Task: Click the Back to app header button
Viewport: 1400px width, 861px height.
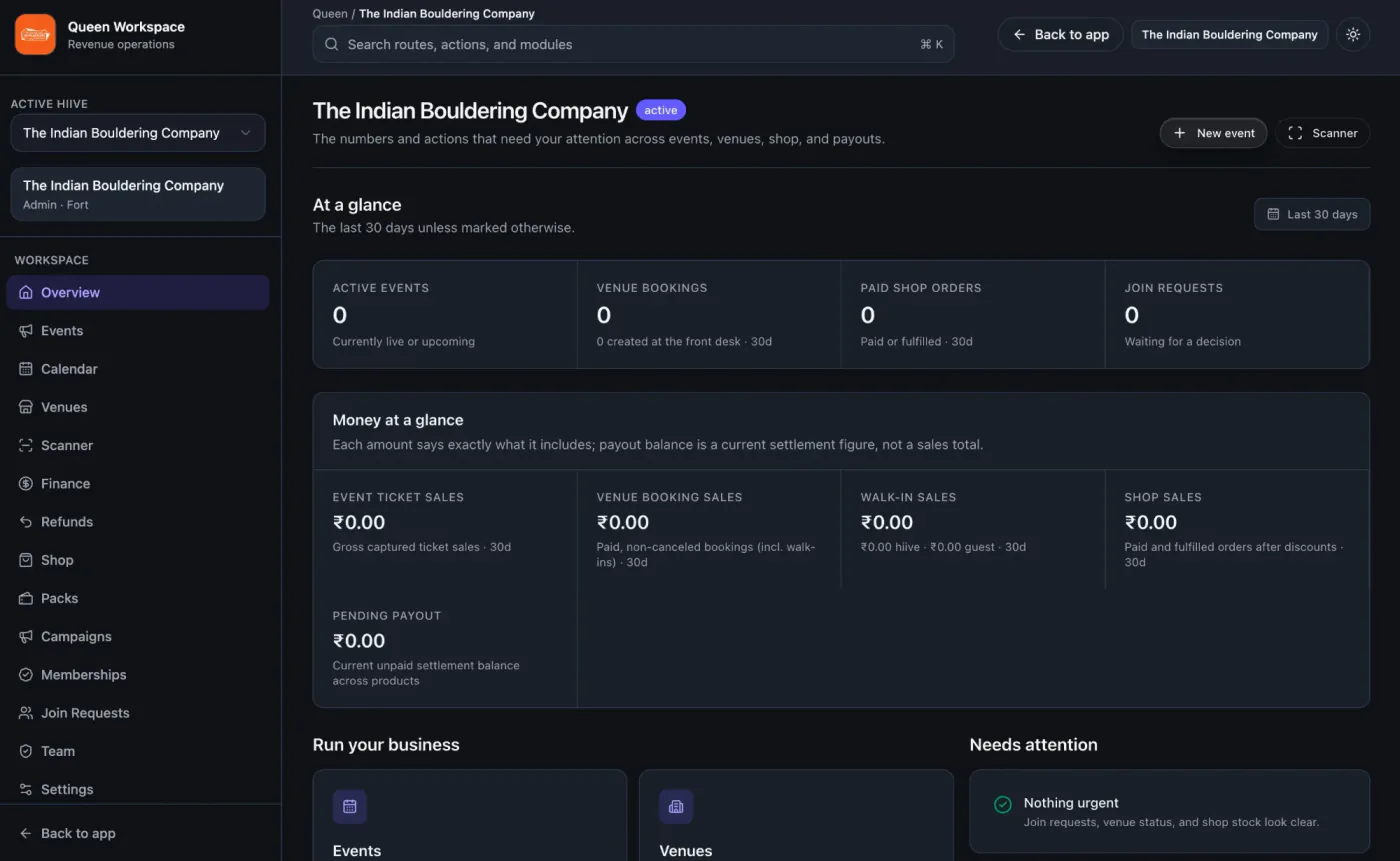Action: pos(1061,35)
